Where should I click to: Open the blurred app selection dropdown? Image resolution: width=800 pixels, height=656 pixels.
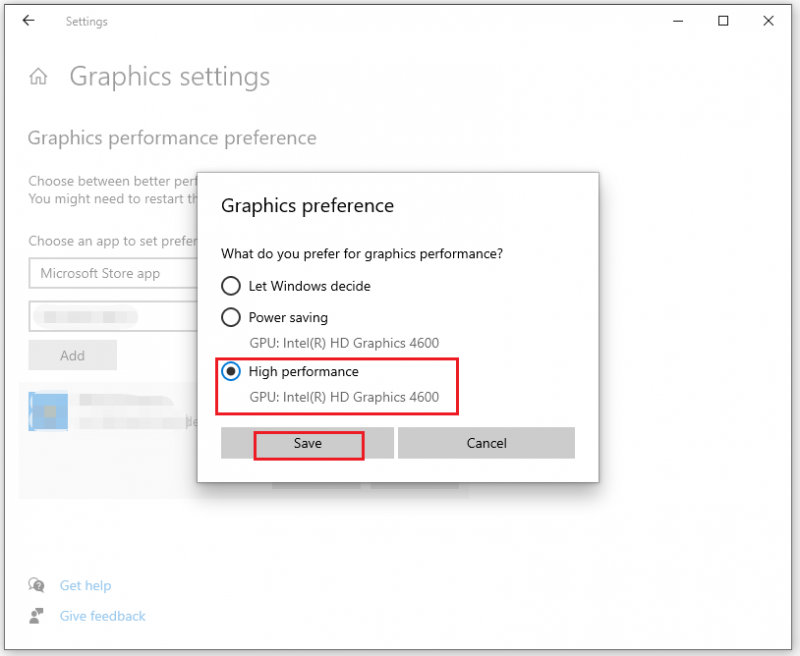pyautogui.click(x=113, y=316)
